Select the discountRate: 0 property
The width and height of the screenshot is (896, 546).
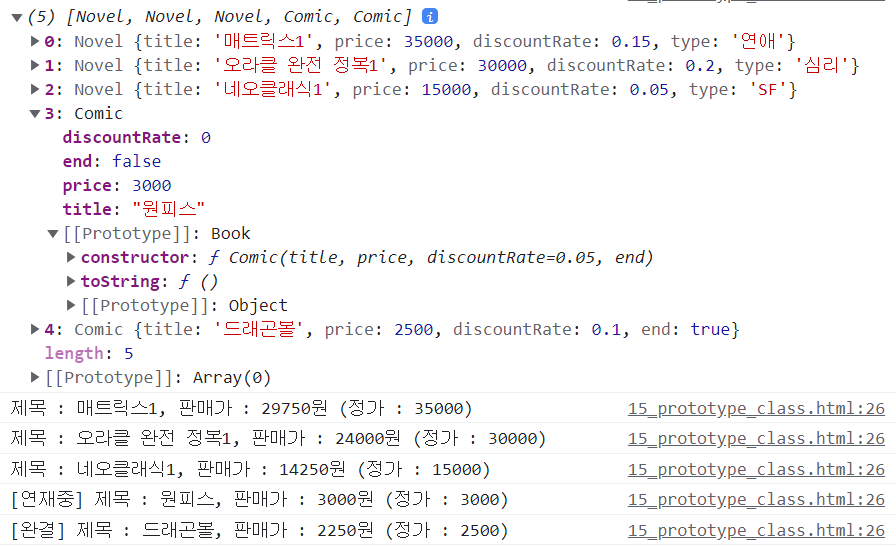[x=137, y=138]
